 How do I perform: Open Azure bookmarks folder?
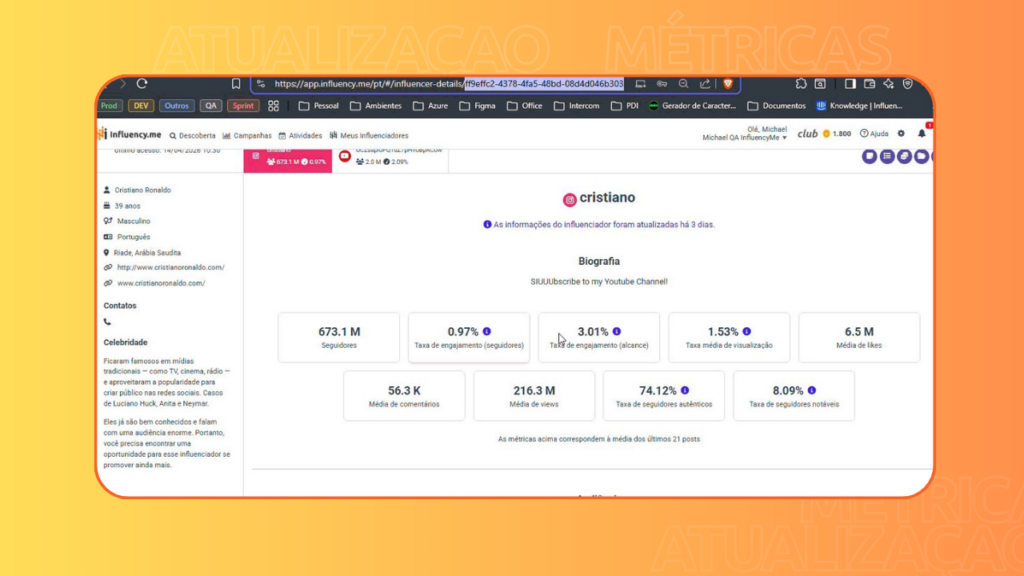(430, 106)
